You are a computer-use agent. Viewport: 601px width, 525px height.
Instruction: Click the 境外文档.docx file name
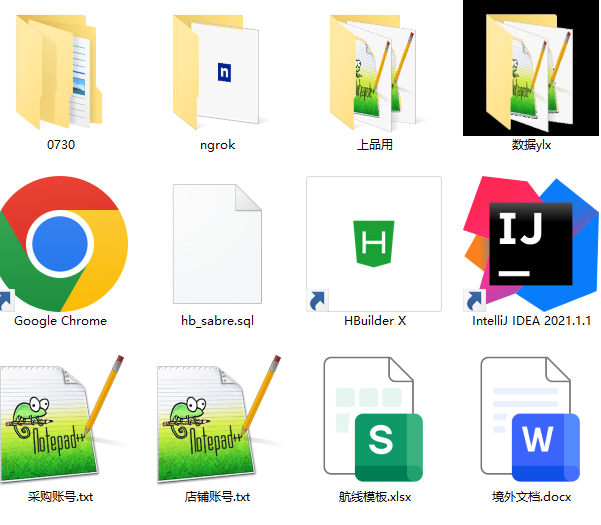(x=531, y=497)
